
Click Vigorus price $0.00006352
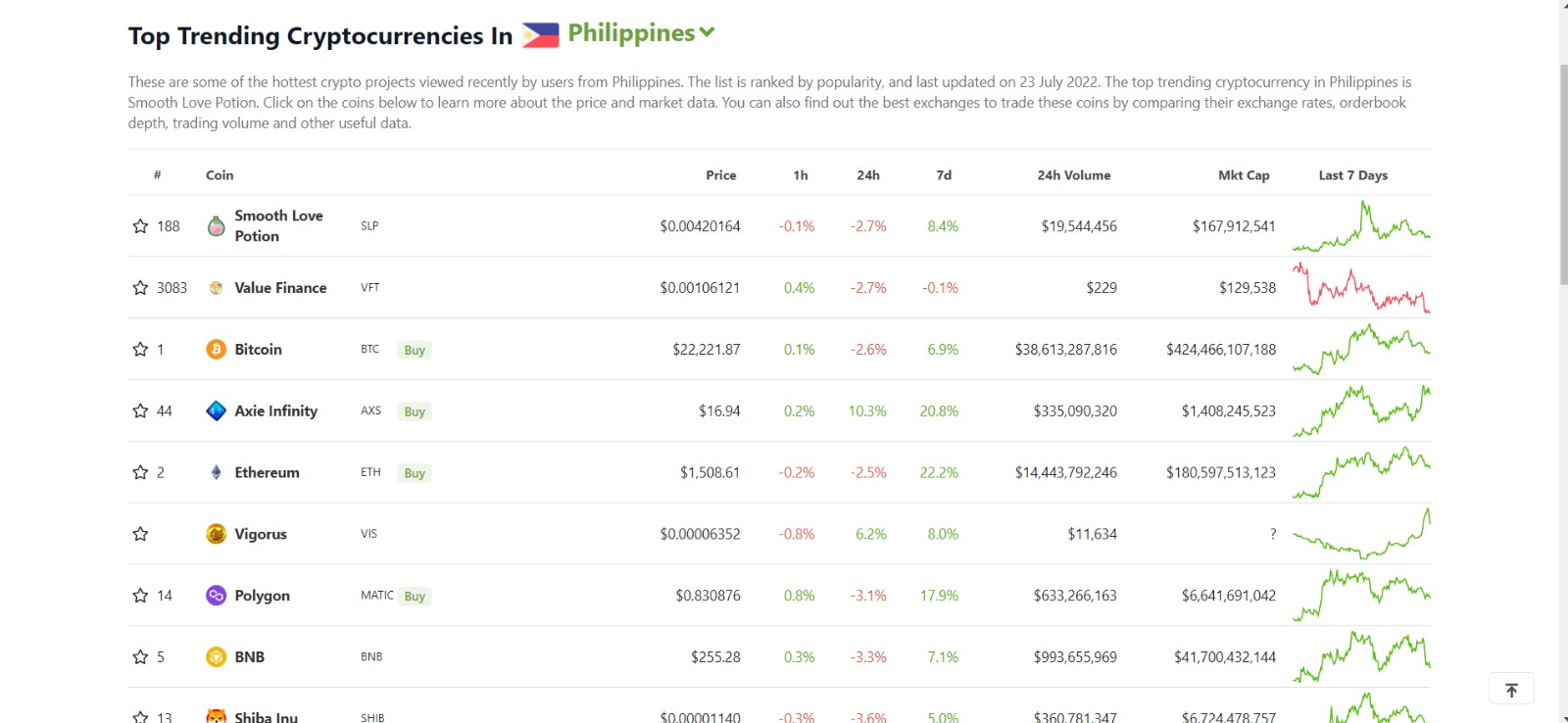tap(700, 534)
